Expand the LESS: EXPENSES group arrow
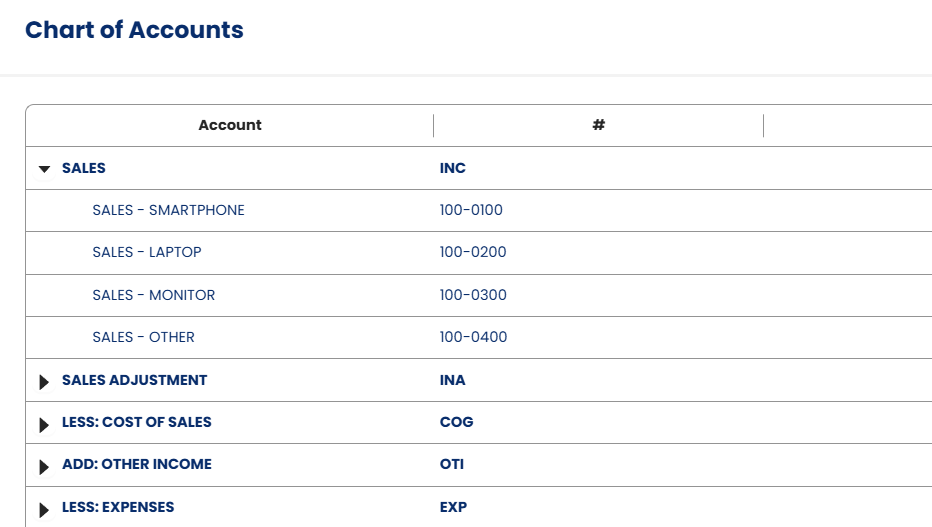This screenshot has height=527, width=932. (44, 508)
